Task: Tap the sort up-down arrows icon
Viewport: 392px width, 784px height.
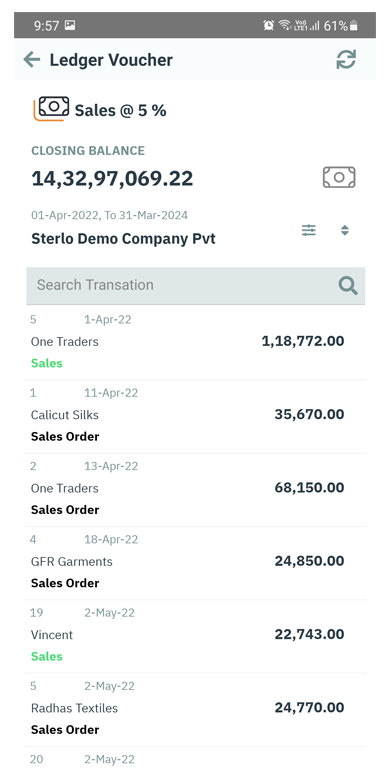Action: (x=344, y=230)
